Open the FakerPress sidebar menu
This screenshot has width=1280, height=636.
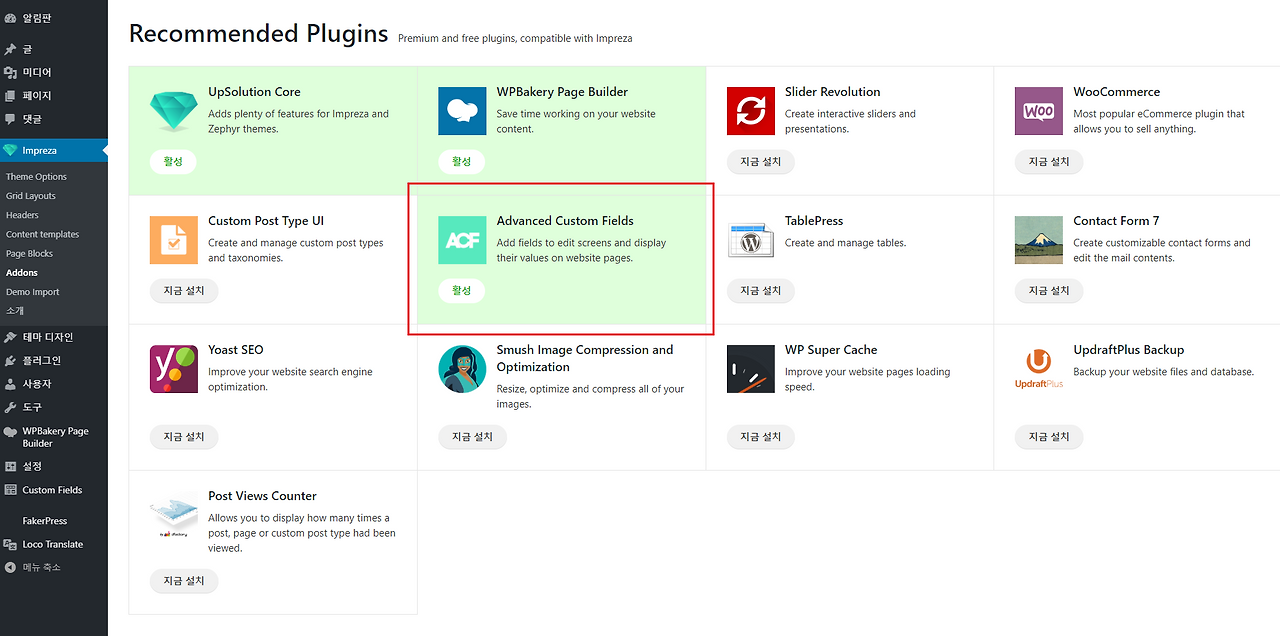(54, 521)
